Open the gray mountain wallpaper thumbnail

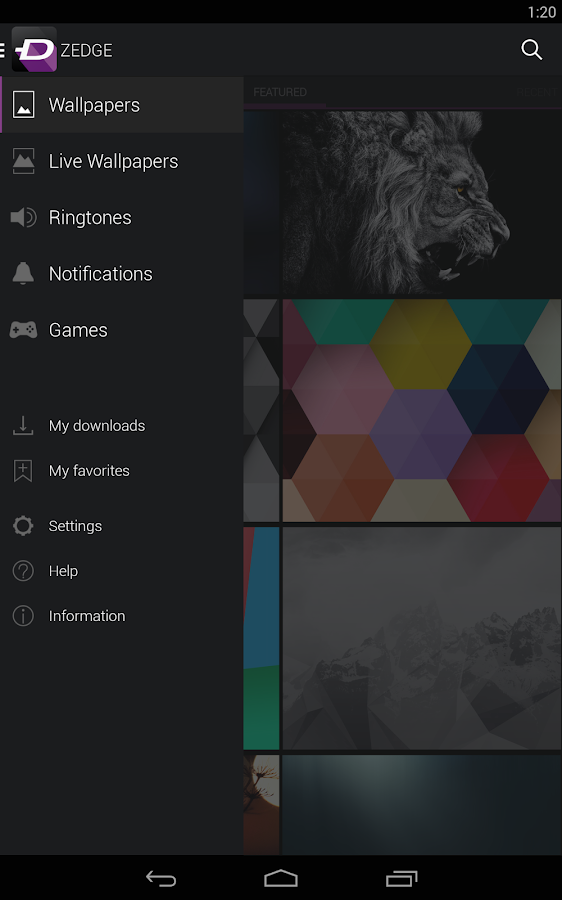pos(421,638)
